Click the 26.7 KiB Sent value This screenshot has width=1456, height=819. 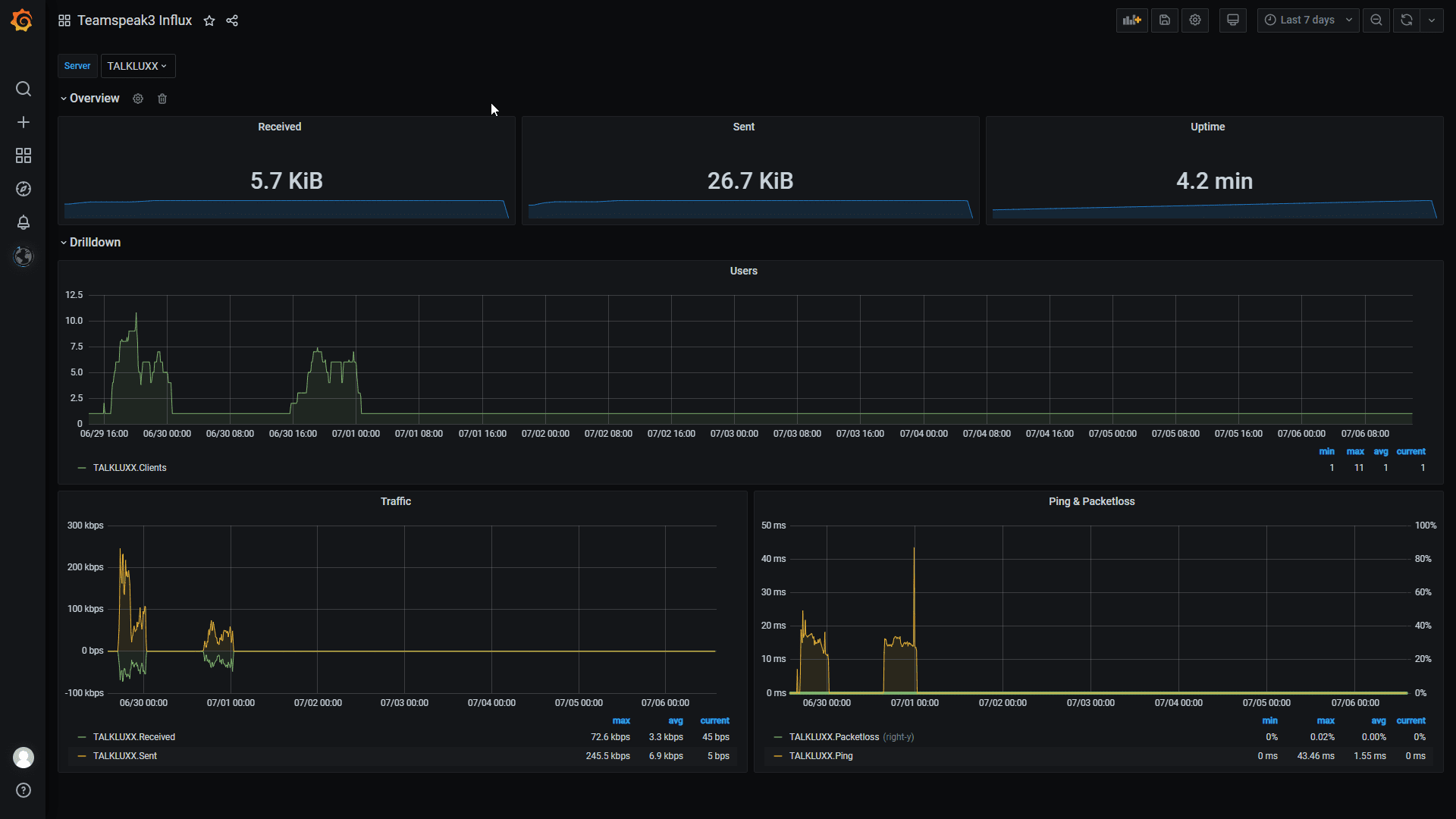pyautogui.click(x=750, y=180)
